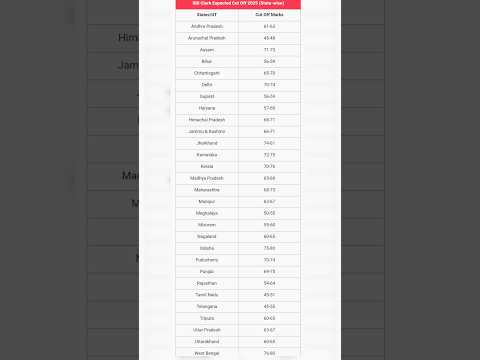This screenshot has height=360, width=480.
Task: Click the Rajasthan row label
Action: click(207, 283)
